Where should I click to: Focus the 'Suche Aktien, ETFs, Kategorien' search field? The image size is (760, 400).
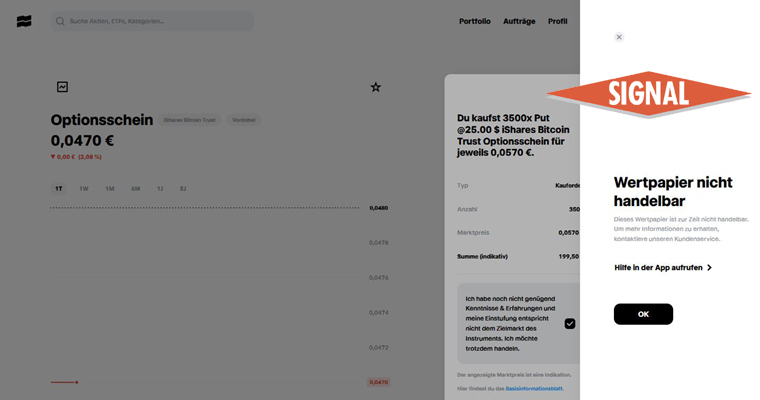tap(152, 21)
